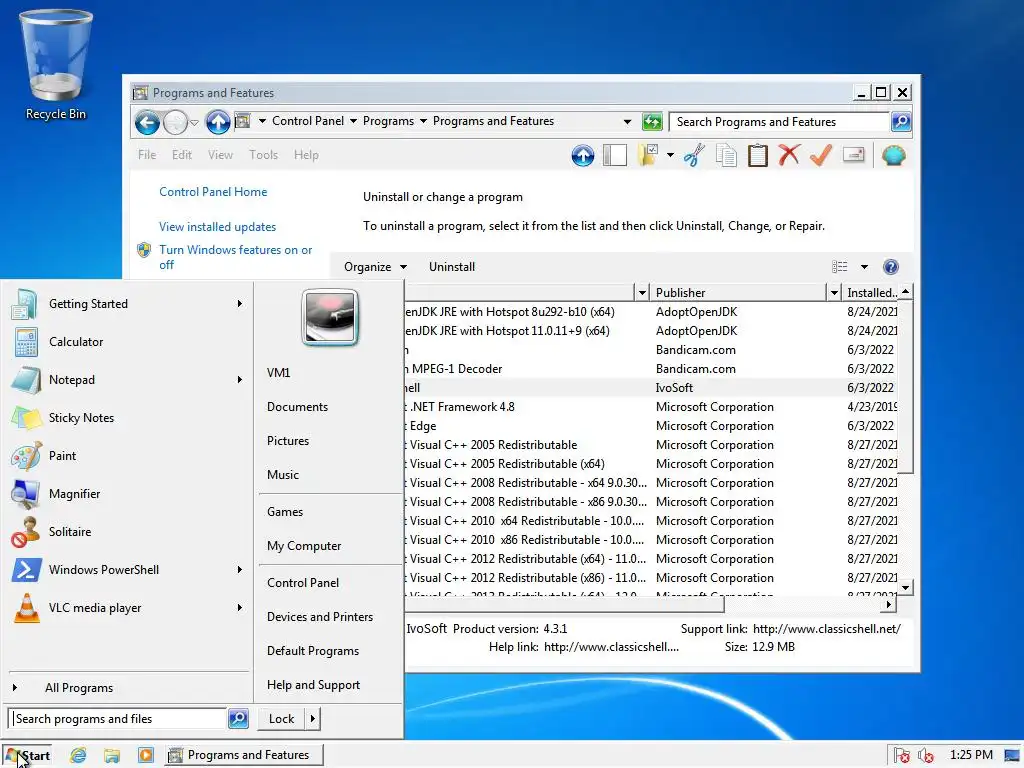Screen dimensions: 1024x768
Task: Click the folder options toolbar icon
Action: click(x=648, y=155)
